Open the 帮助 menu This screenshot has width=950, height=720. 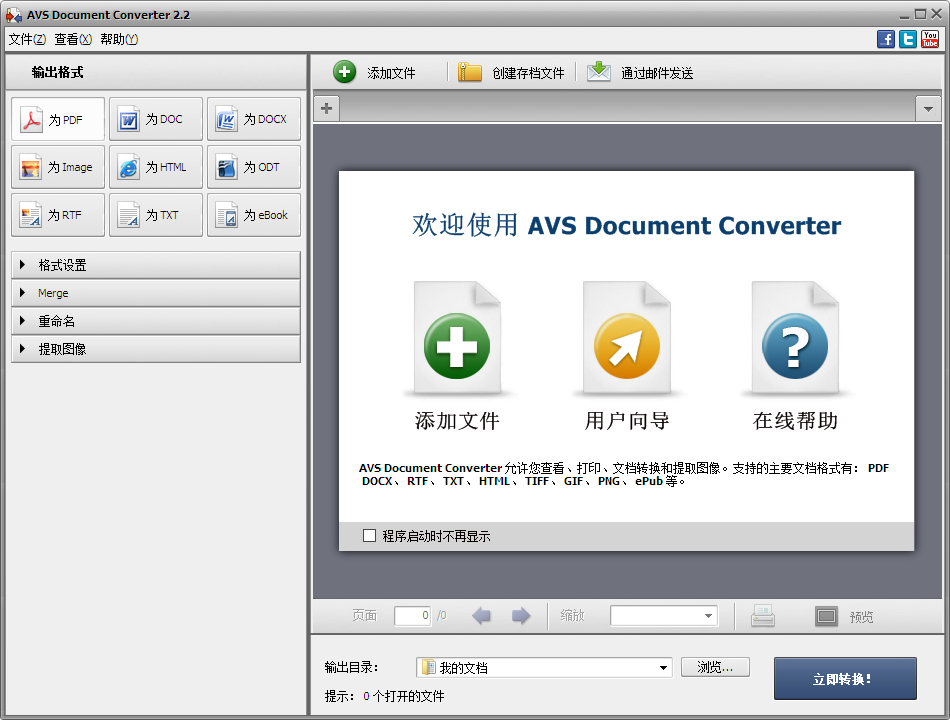pyautogui.click(x=119, y=39)
